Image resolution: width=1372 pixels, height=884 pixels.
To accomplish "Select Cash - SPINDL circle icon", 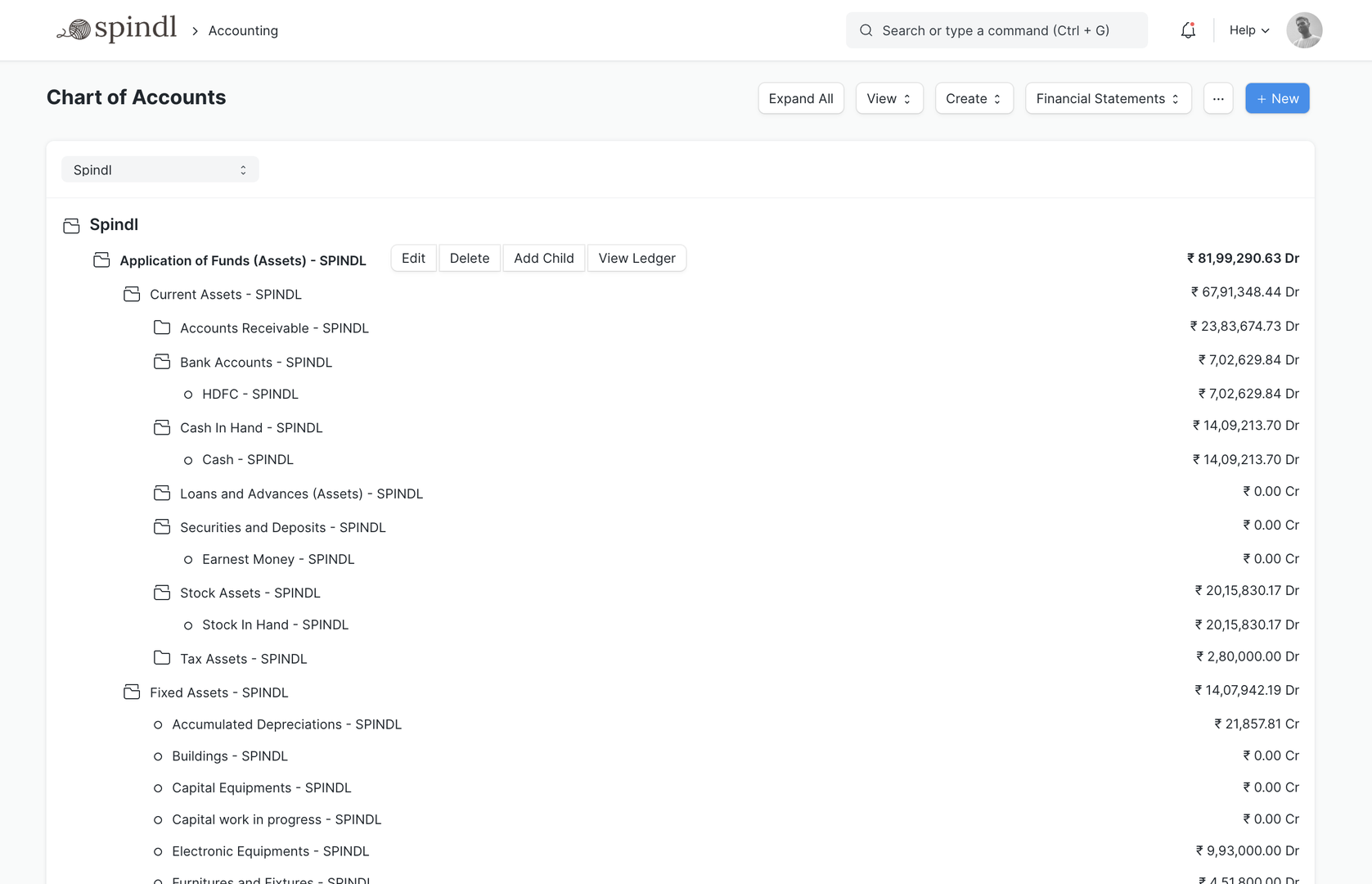I will (188, 460).
